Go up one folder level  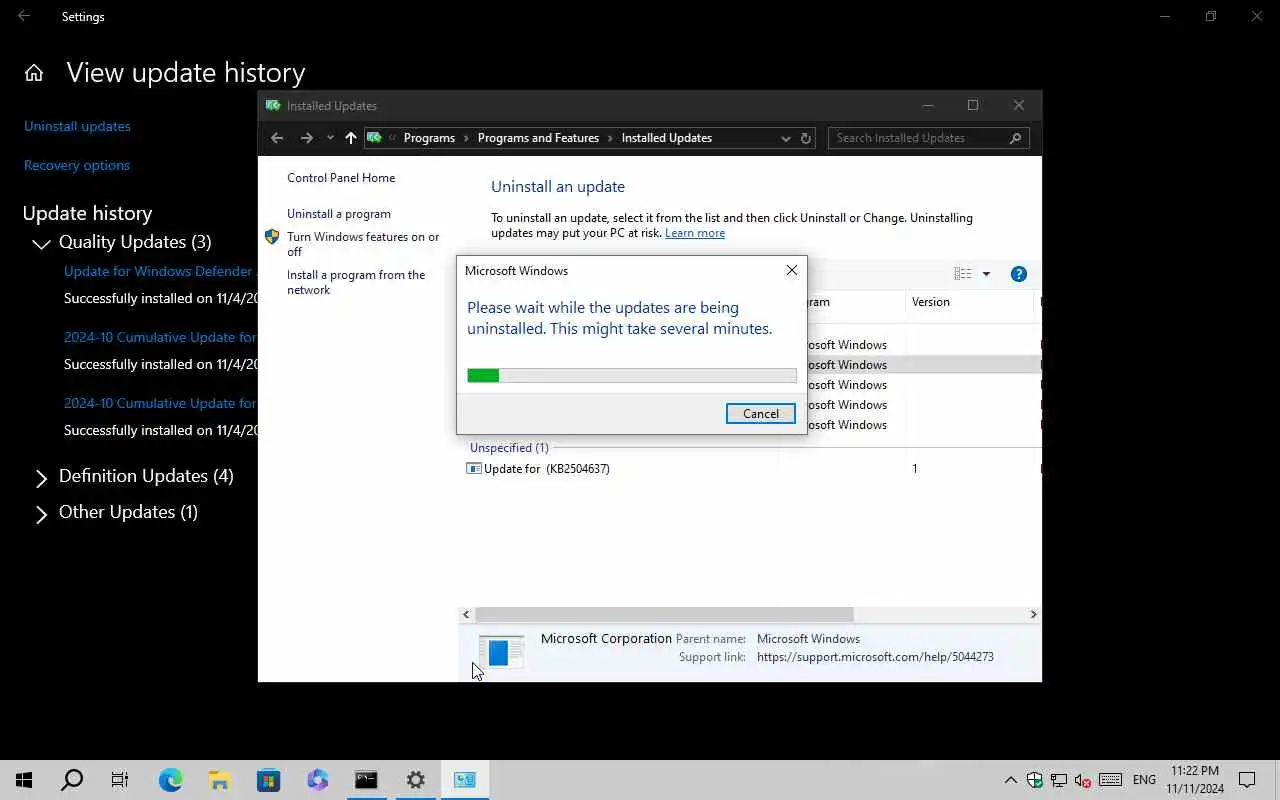point(350,138)
